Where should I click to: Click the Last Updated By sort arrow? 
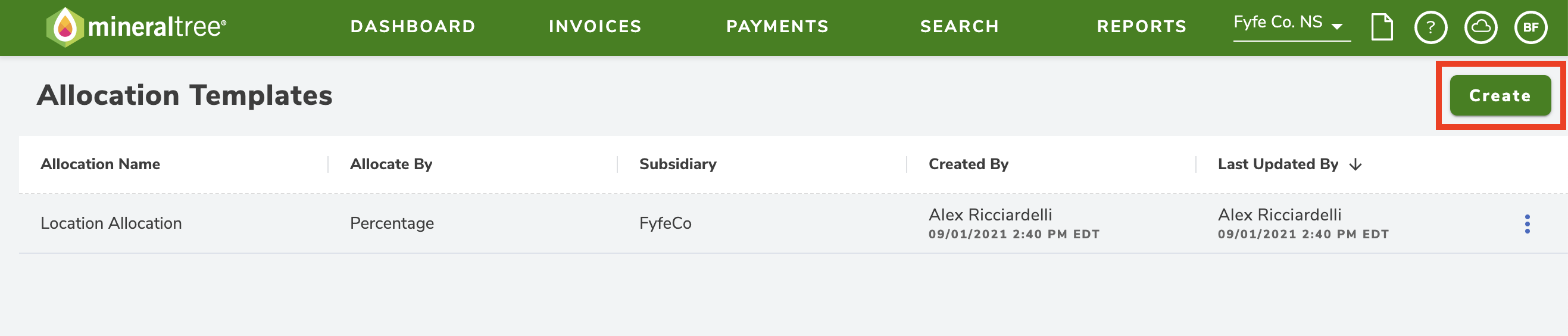pos(1355,164)
